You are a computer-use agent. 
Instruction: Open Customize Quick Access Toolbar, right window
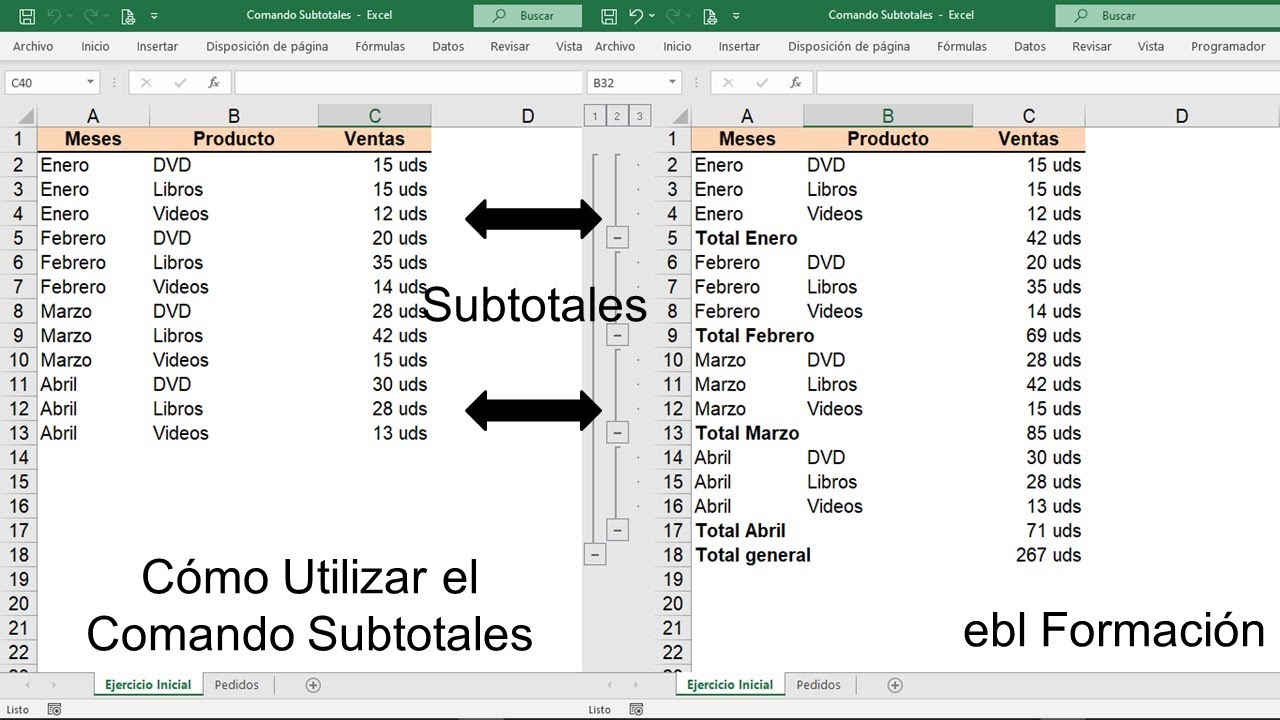tap(735, 16)
